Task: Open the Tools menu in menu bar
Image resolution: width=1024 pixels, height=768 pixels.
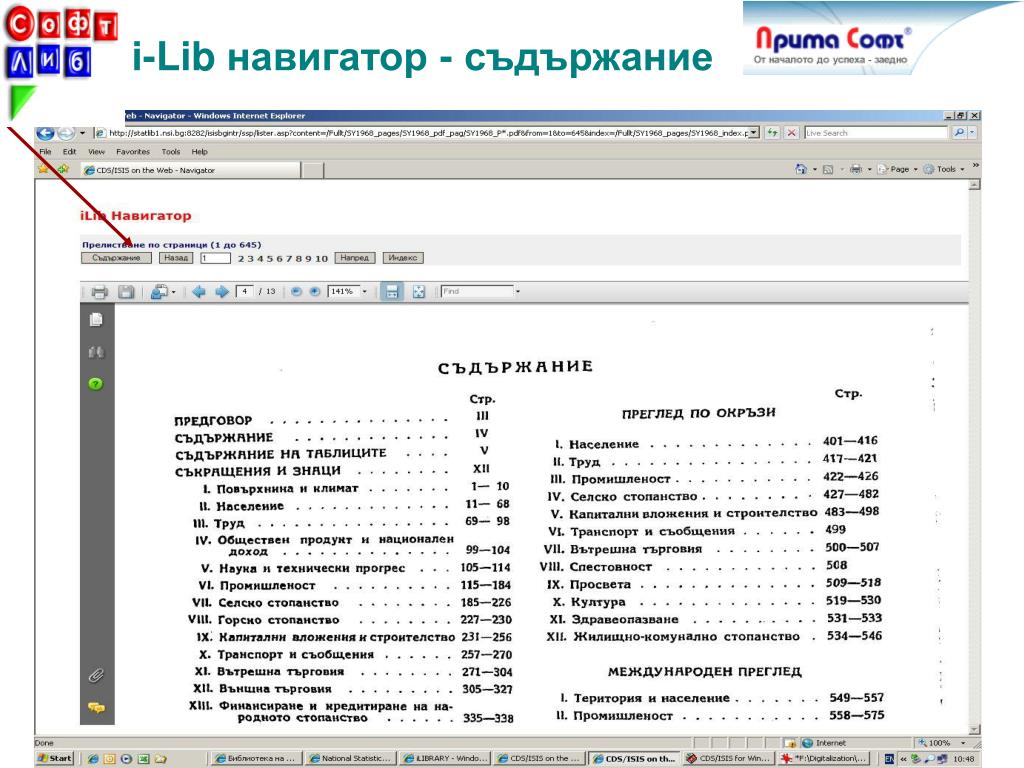Action: point(171,152)
